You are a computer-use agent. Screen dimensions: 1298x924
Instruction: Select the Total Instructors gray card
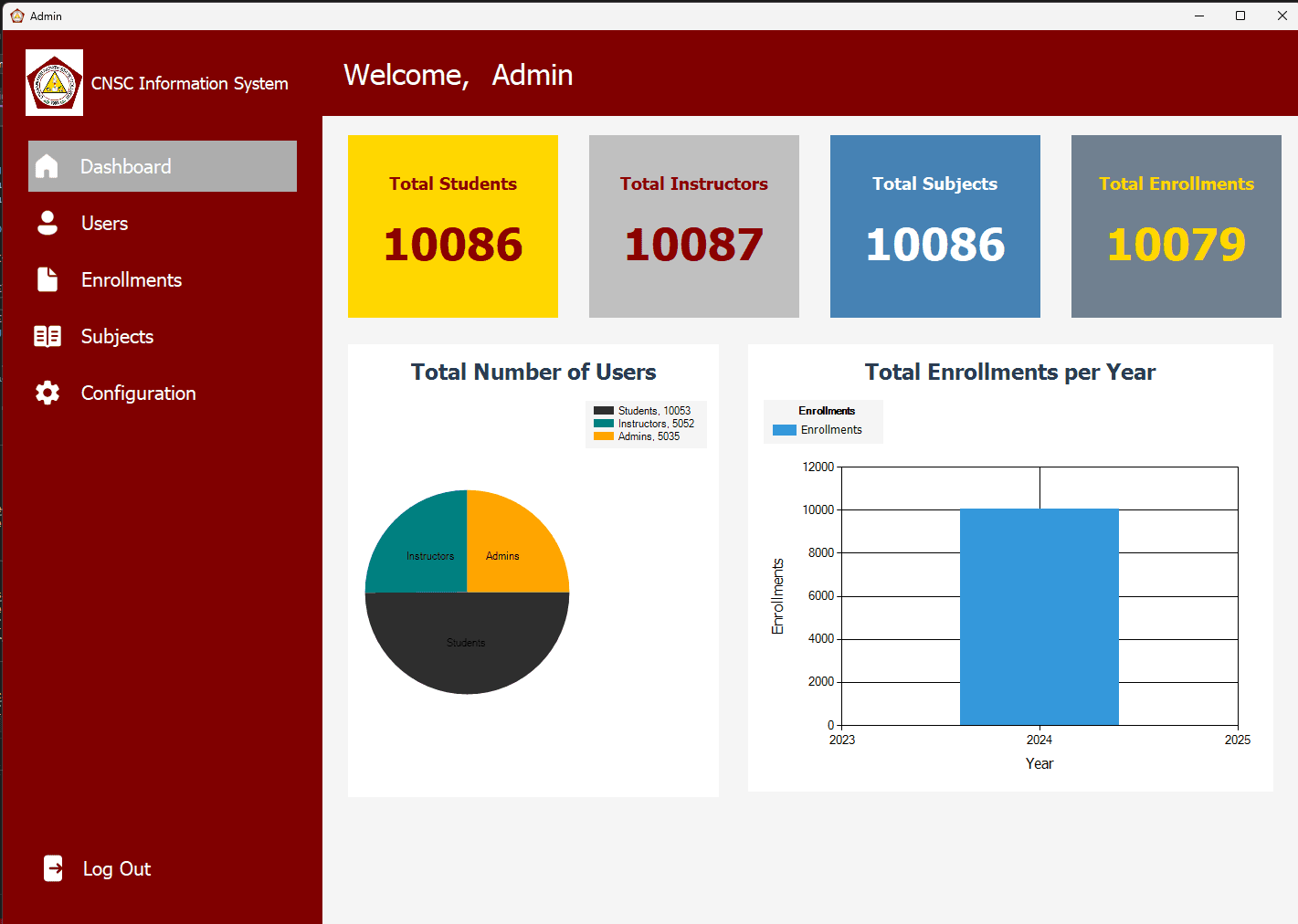pyautogui.click(x=694, y=226)
